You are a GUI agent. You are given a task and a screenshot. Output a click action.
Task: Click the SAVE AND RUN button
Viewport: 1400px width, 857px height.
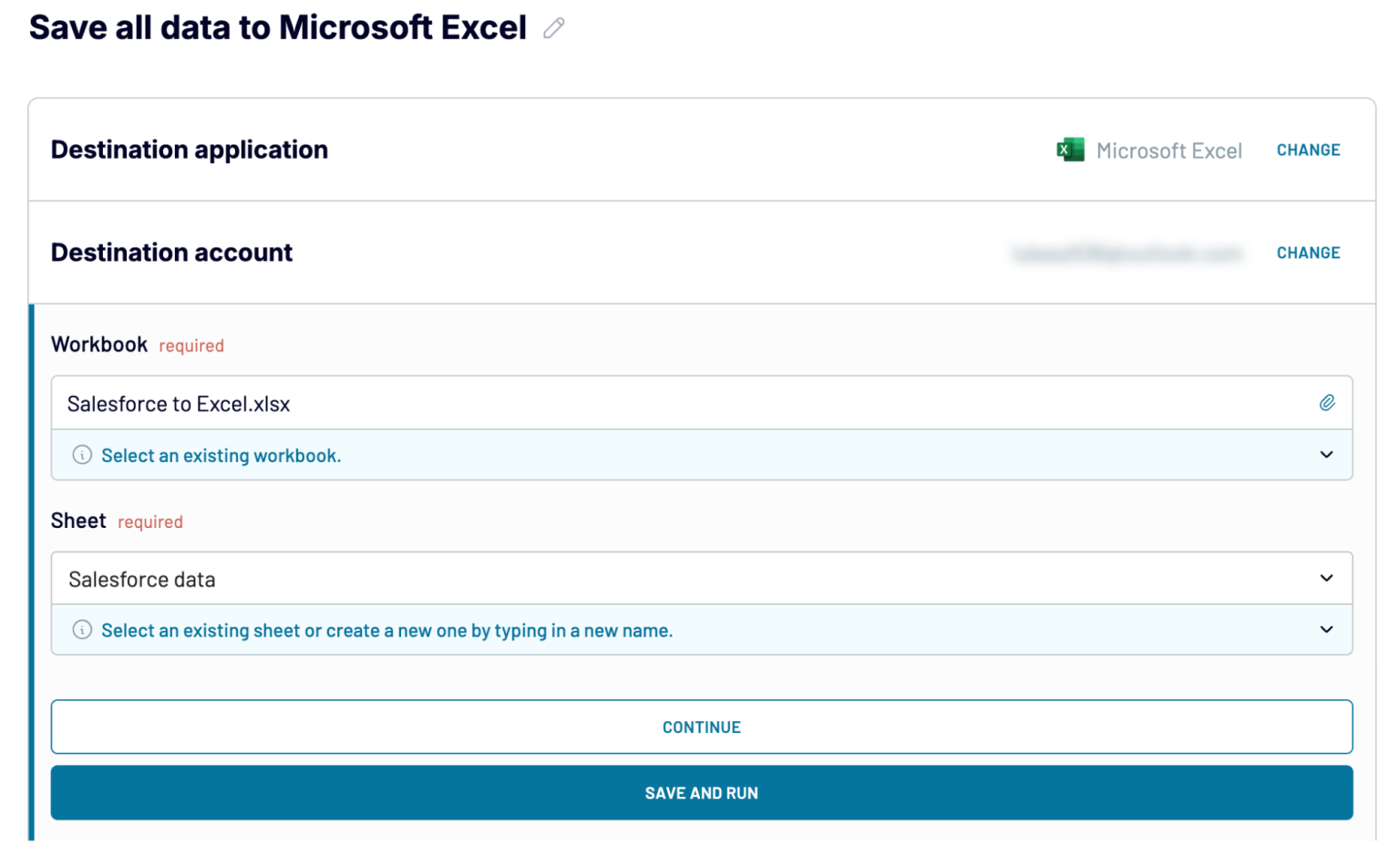point(701,792)
